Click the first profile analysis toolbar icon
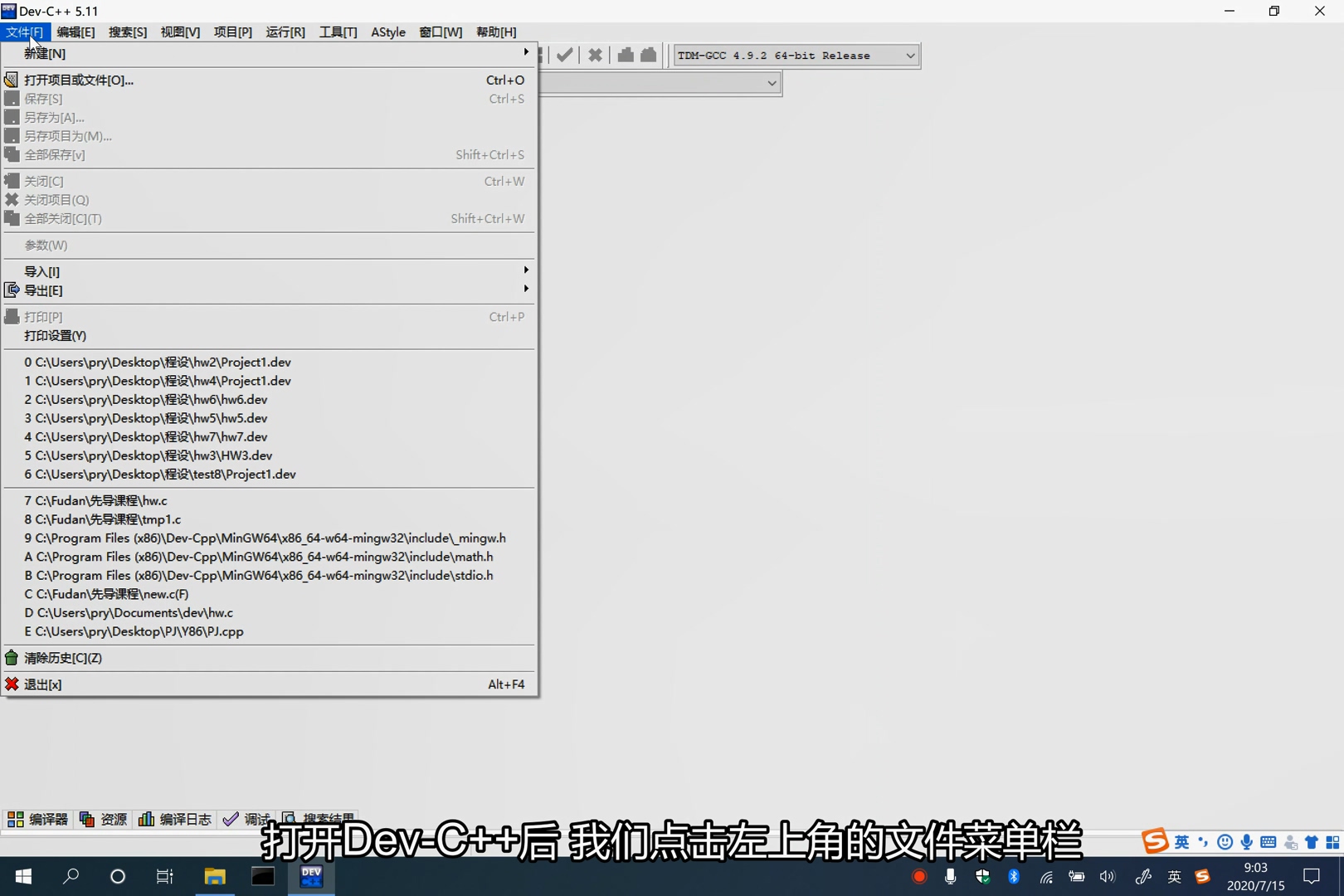The width and height of the screenshot is (1344, 896). click(x=626, y=55)
